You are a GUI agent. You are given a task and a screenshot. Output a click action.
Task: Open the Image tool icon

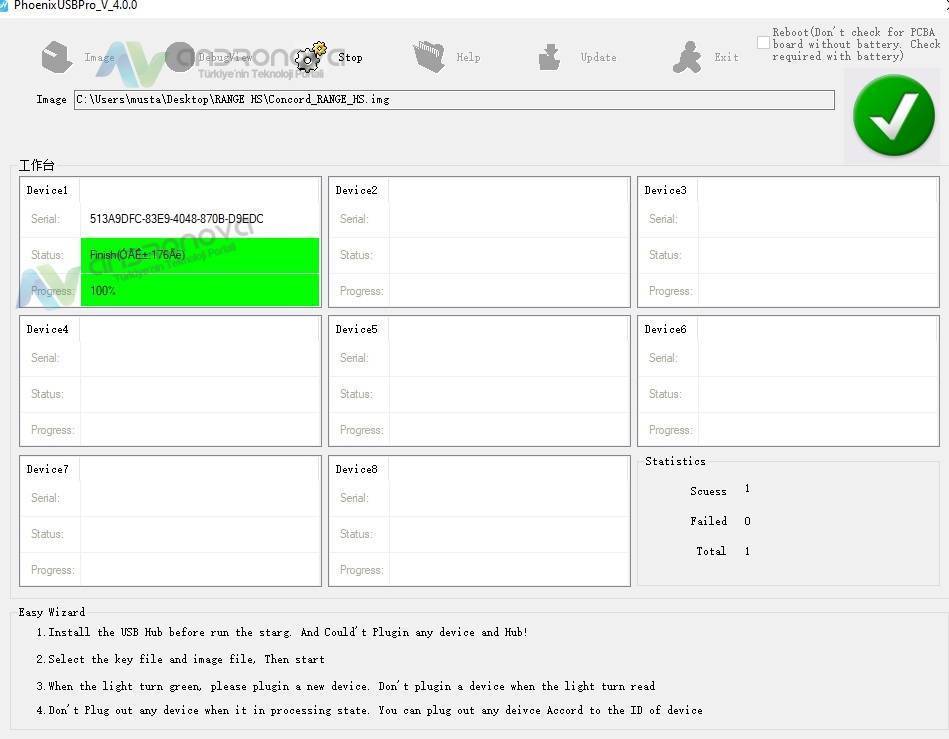click(x=57, y=57)
